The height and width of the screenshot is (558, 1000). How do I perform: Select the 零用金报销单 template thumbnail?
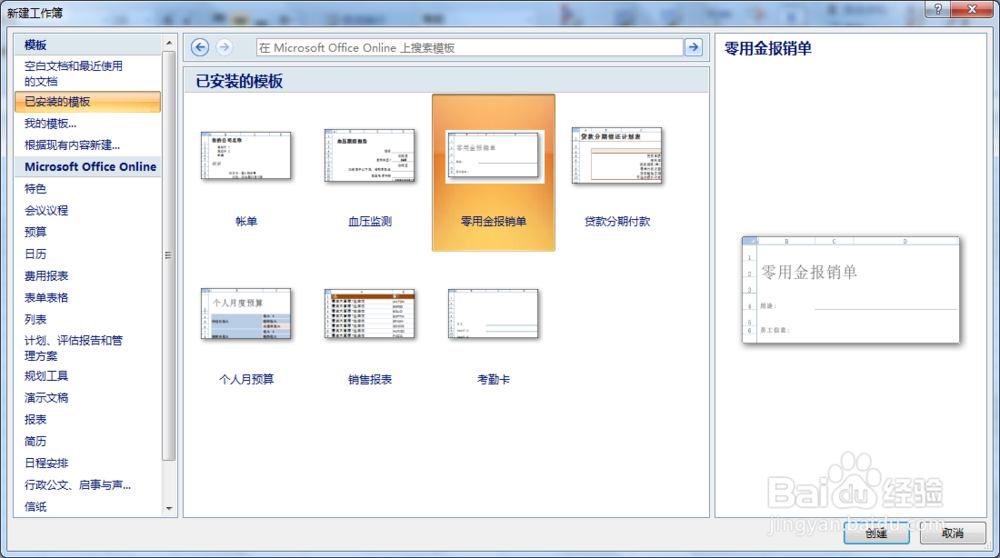click(x=493, y=156)
